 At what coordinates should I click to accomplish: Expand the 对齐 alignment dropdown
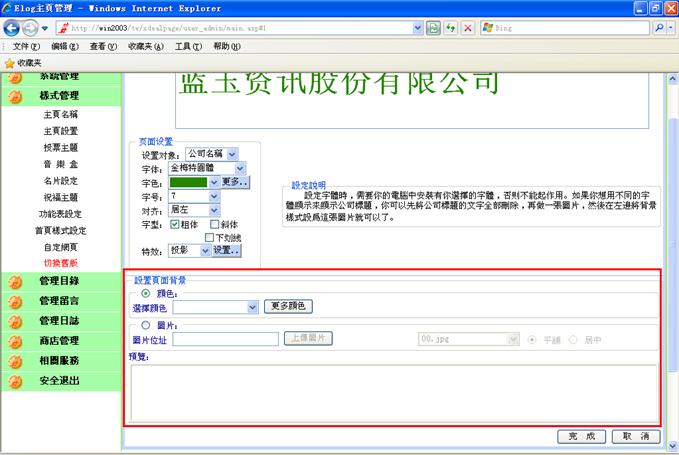[214, 210]
